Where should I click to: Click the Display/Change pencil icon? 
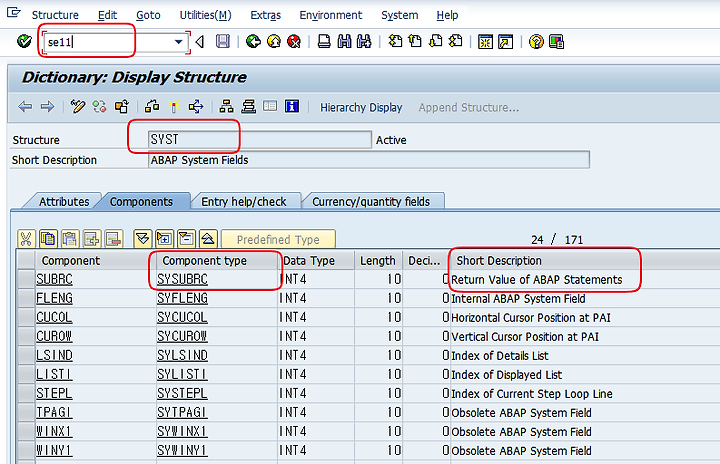78,107
